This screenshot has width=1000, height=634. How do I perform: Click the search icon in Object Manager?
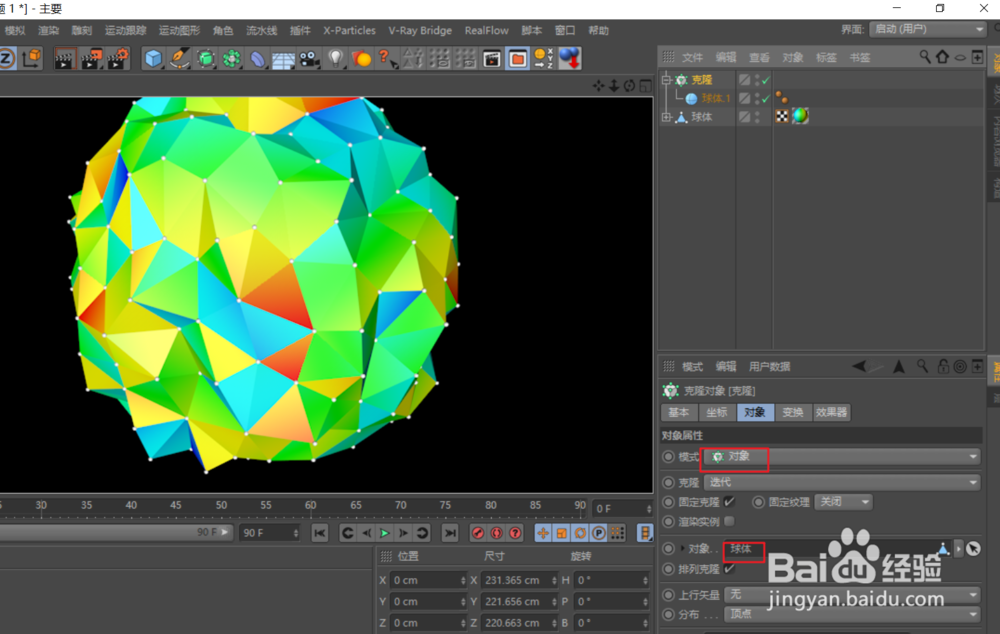tap(925, 57)
